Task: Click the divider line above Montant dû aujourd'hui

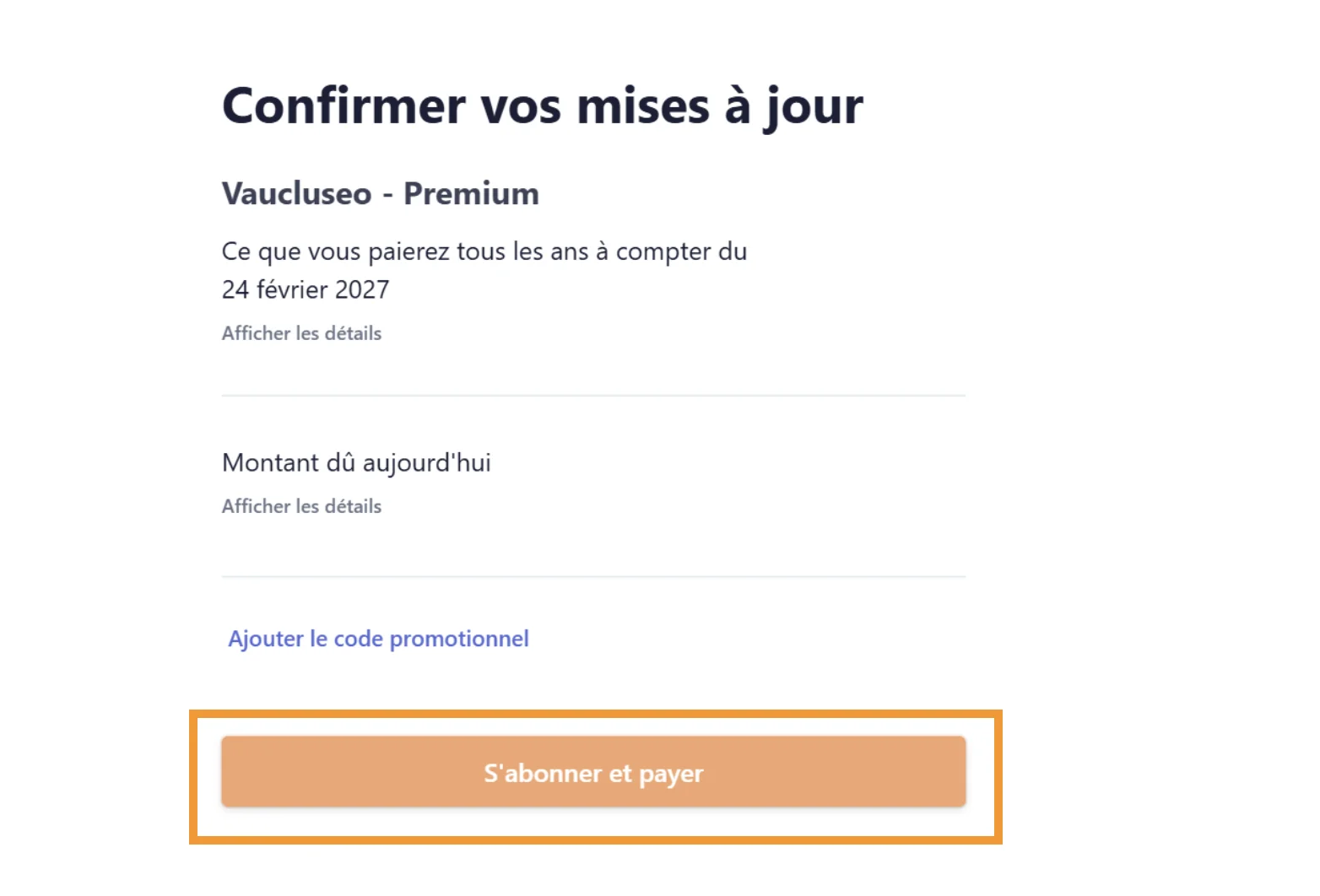Action: coord(593,396)
